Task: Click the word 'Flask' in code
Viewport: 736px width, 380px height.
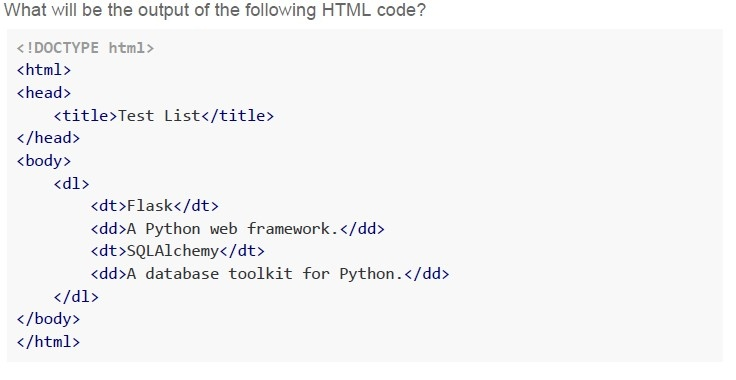Action: [150, 206]
